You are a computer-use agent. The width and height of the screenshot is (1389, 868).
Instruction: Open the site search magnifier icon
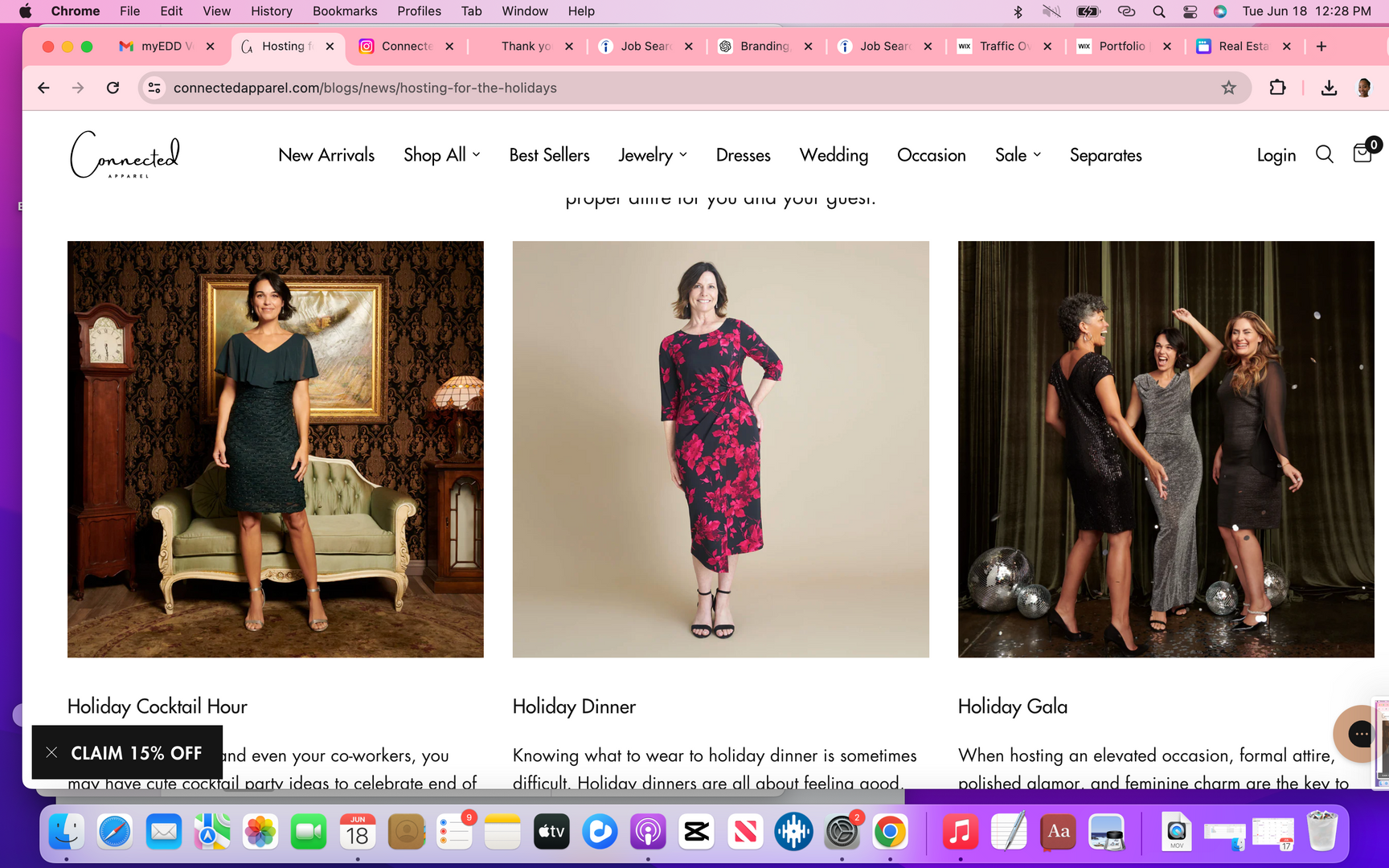(1324, 154)
